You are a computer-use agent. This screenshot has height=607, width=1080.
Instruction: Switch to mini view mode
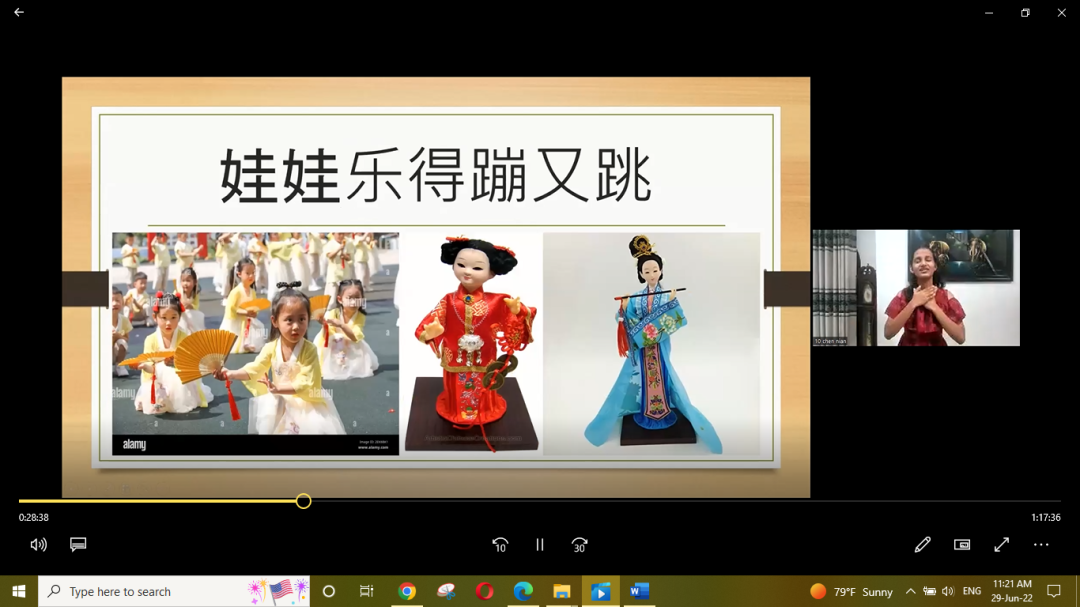click(x=962, y=545)
